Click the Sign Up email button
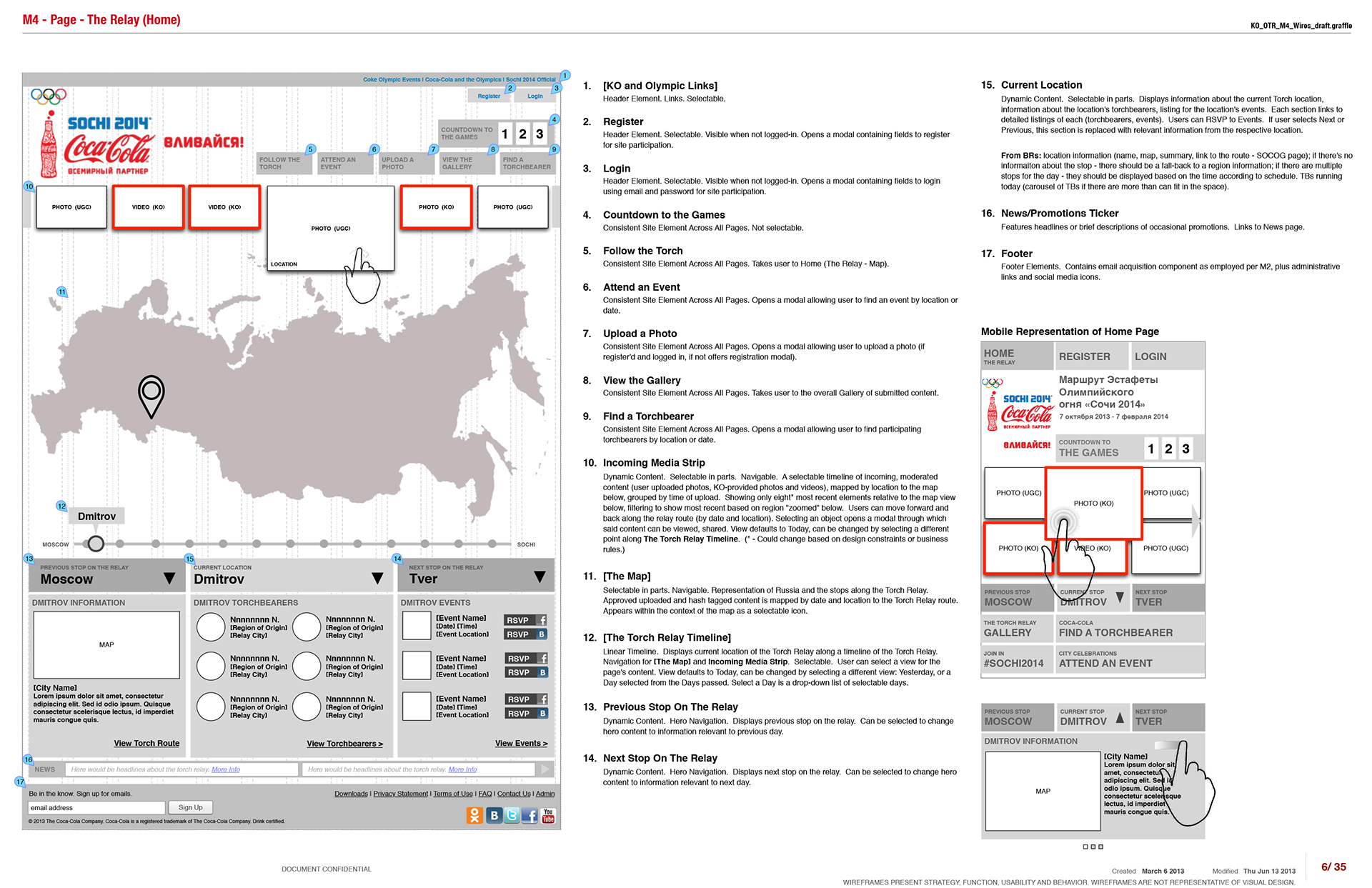This screenshot has width=1372, height=888. [x=190, y=807]
